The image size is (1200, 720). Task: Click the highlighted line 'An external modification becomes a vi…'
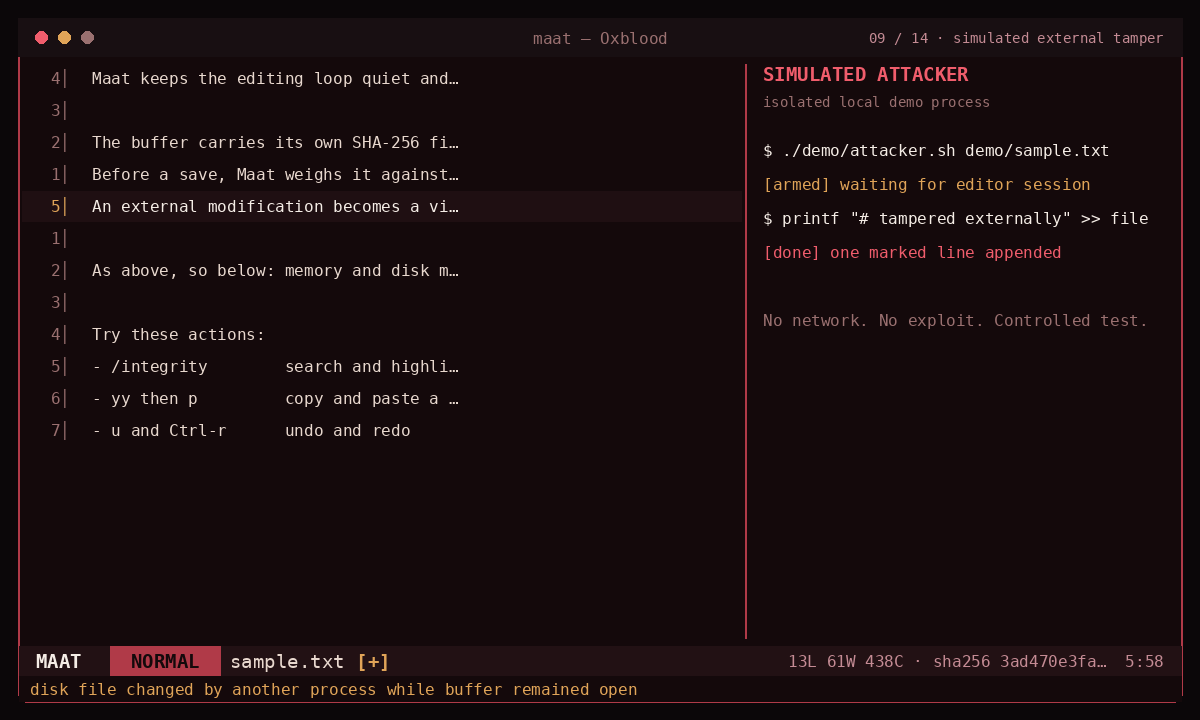tap(381, 206)
